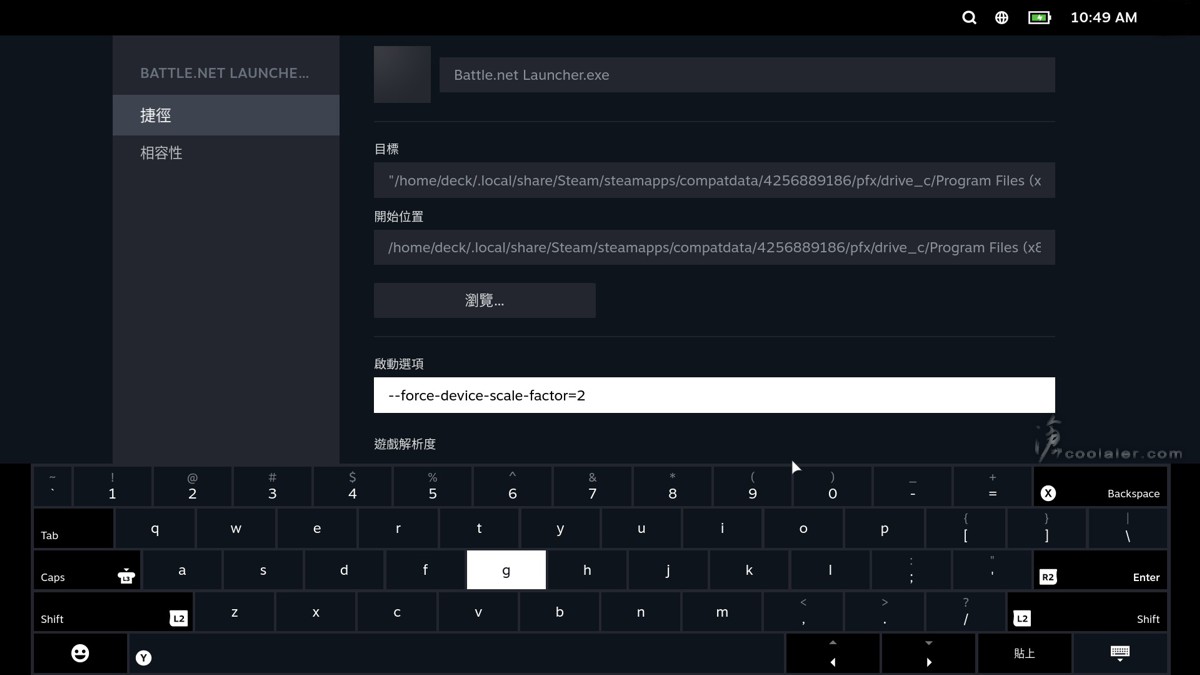Tap the b key
The width and height of the screenshot is (1200, 675).
tap(559, 611)
